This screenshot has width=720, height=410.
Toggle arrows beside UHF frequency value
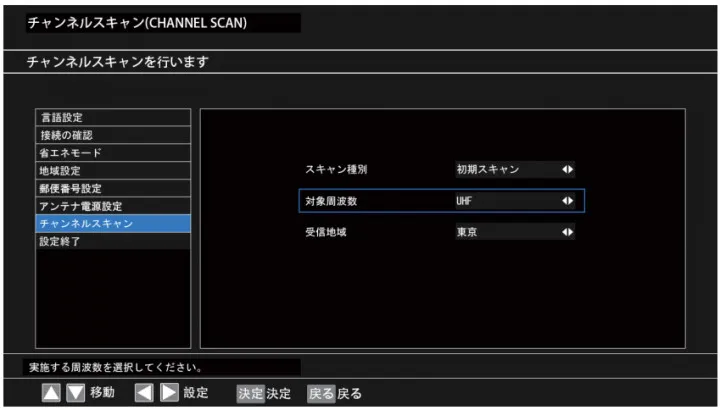point(567,201)
